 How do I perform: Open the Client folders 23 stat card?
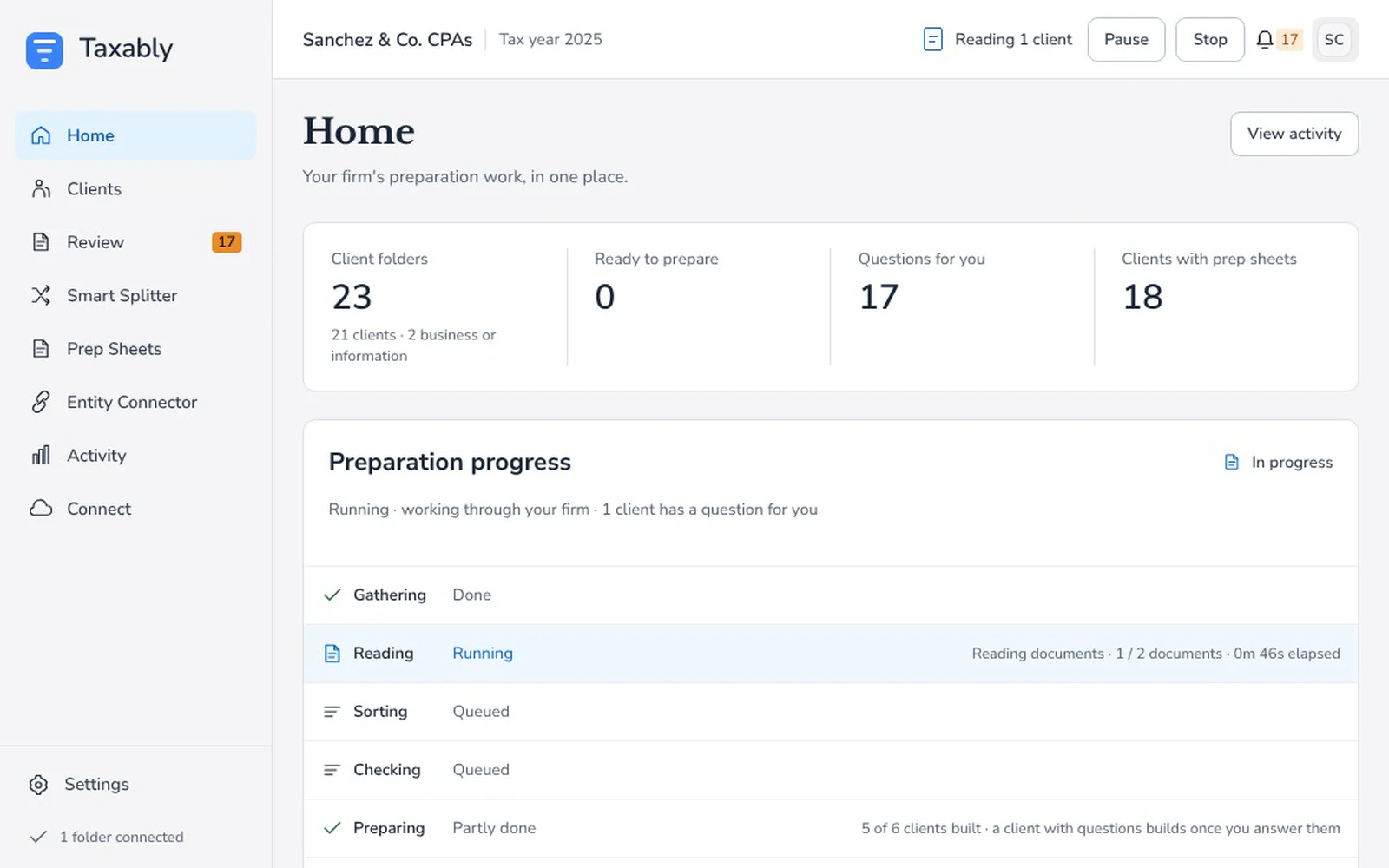pos(435,306)
